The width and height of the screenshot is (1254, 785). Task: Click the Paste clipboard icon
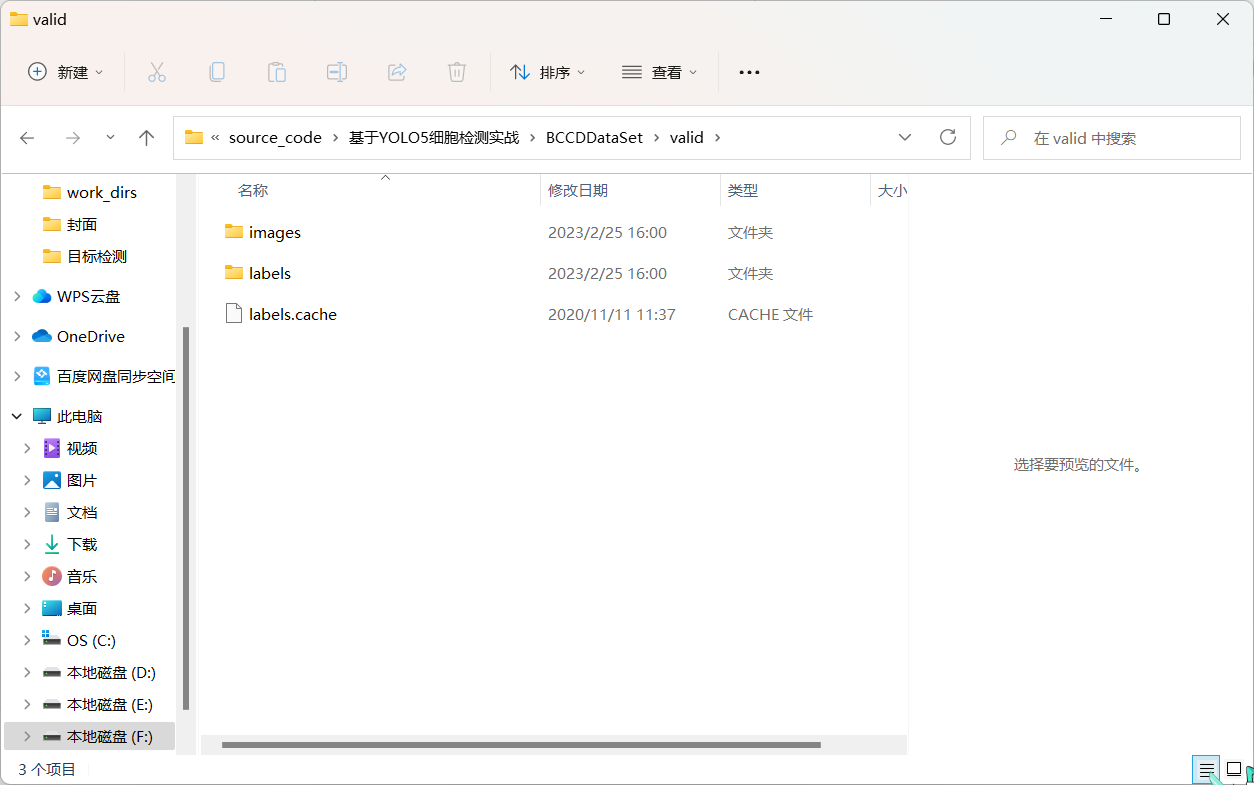pos(276,72)
